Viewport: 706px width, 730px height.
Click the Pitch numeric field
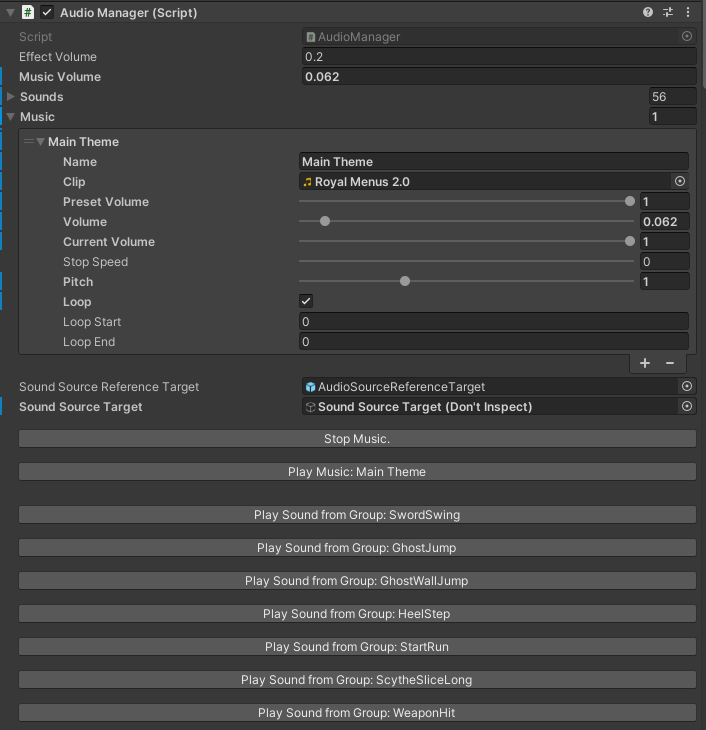point(665,282)
